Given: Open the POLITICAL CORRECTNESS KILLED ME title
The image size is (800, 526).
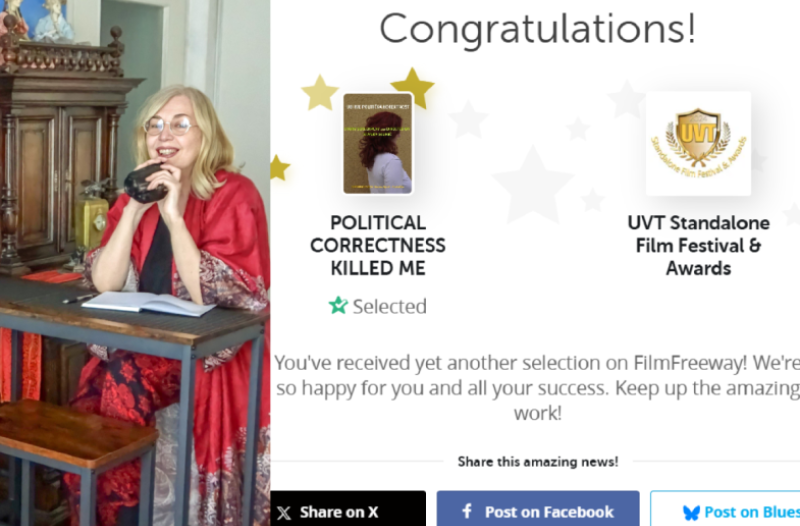Looking at the screenshot, I should [378, 245].
